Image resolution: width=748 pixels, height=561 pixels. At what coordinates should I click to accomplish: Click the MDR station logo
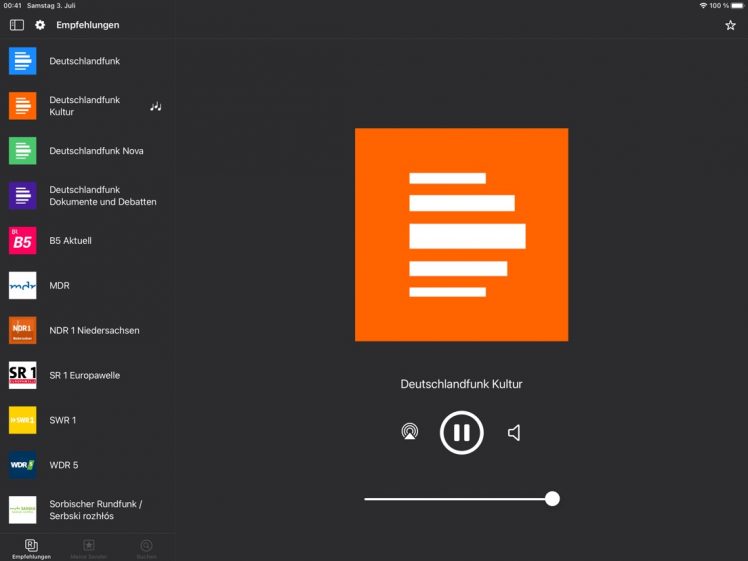pos(22,286)
